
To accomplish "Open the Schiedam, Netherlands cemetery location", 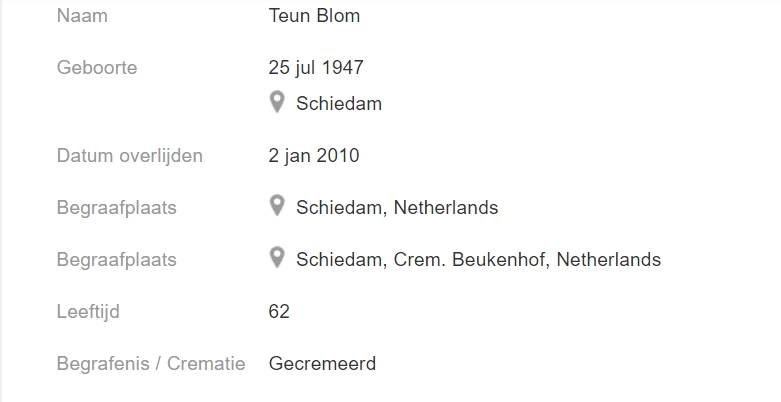I will pos(397,207).
